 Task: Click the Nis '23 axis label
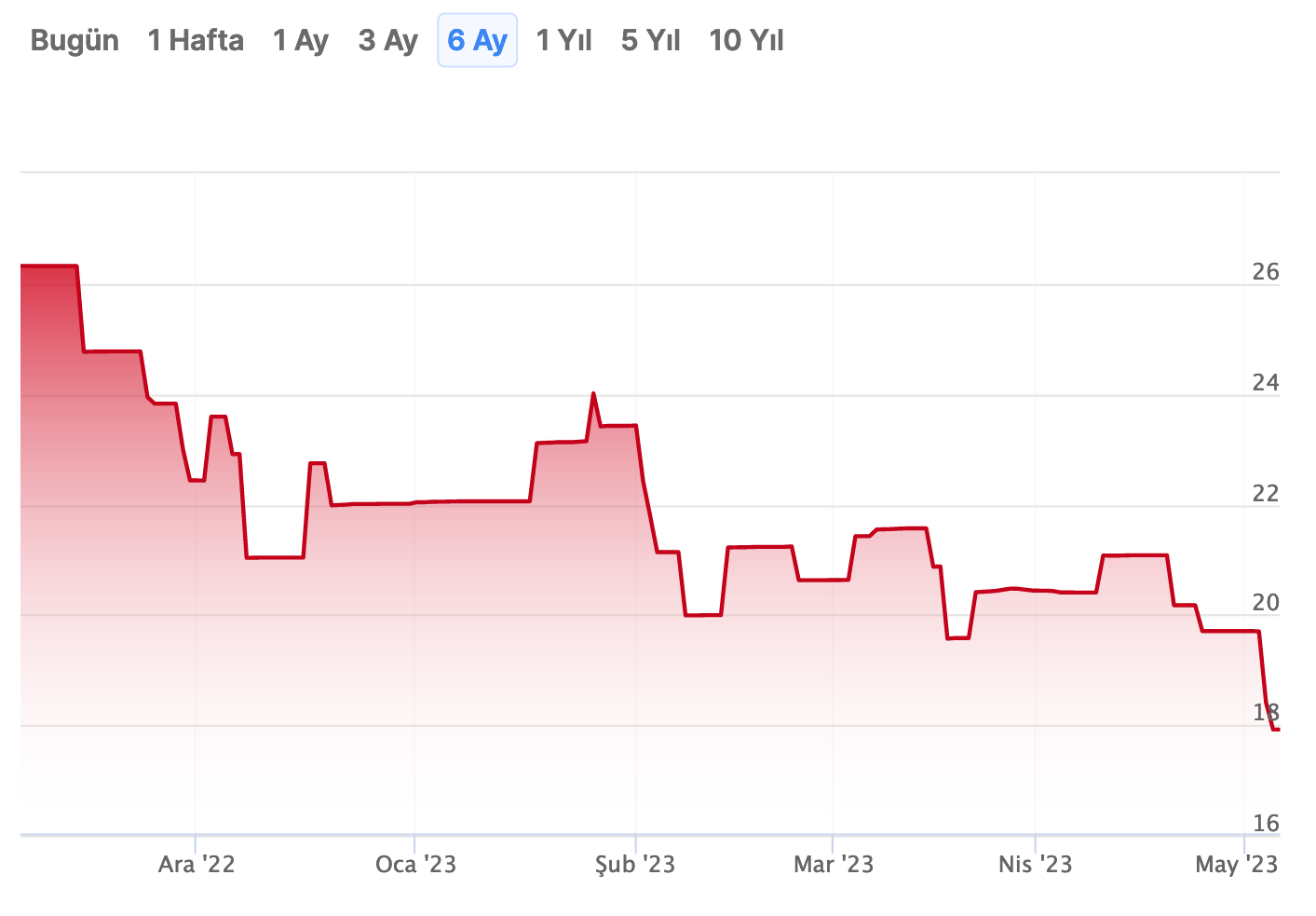point(1035,865)
